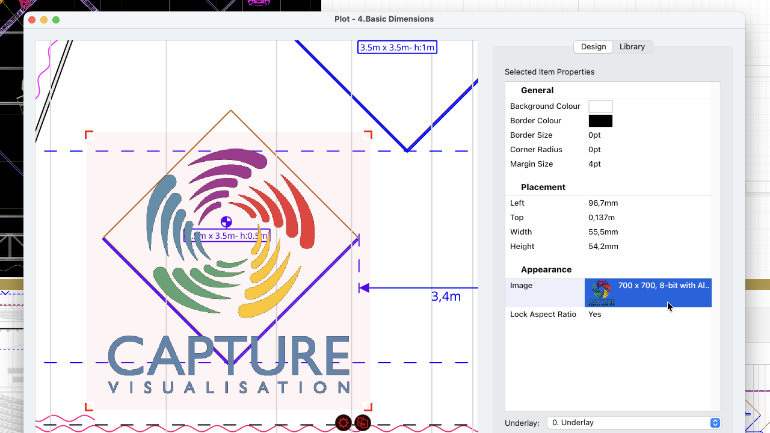Screen dimensions: 770x433
Task: Click the red bottom-left selection corner handle
Action: point(88,406)
